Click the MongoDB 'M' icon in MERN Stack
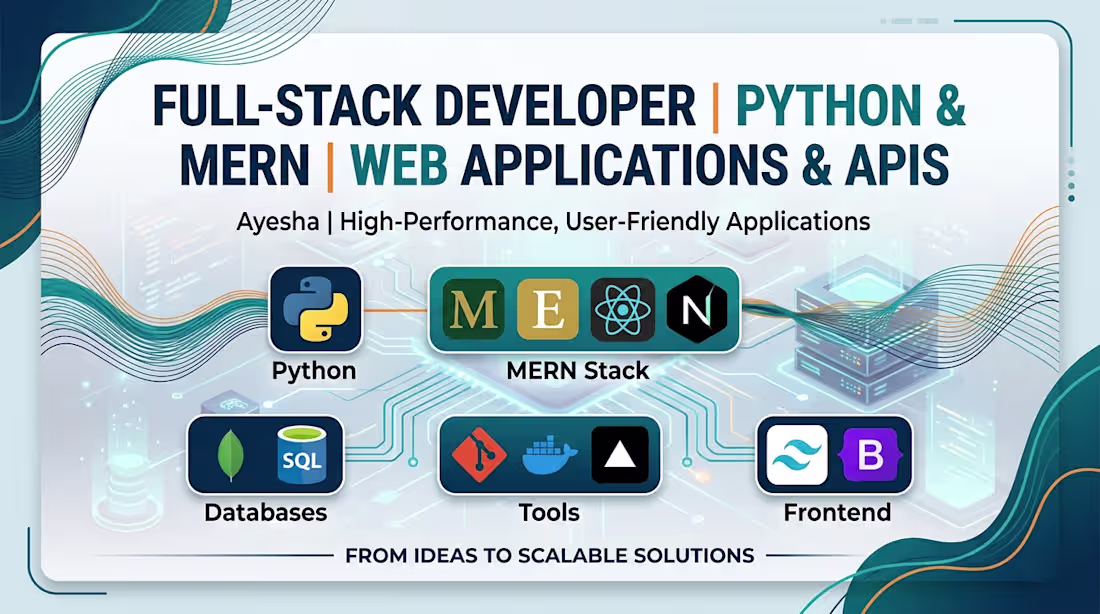 click(474, 309)
